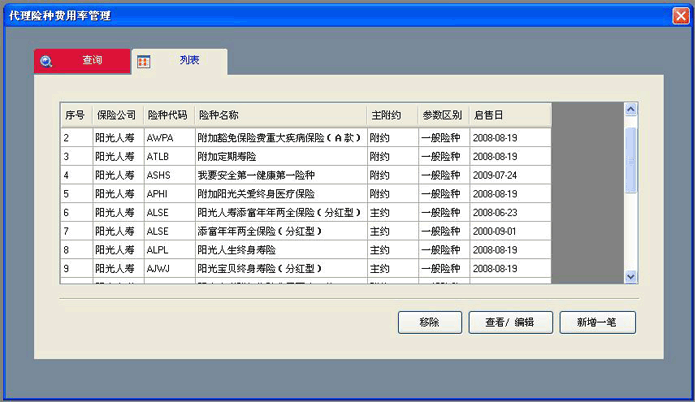Click the 主附约 column header
Screen dimensions: 696x403
click(392, 115)
